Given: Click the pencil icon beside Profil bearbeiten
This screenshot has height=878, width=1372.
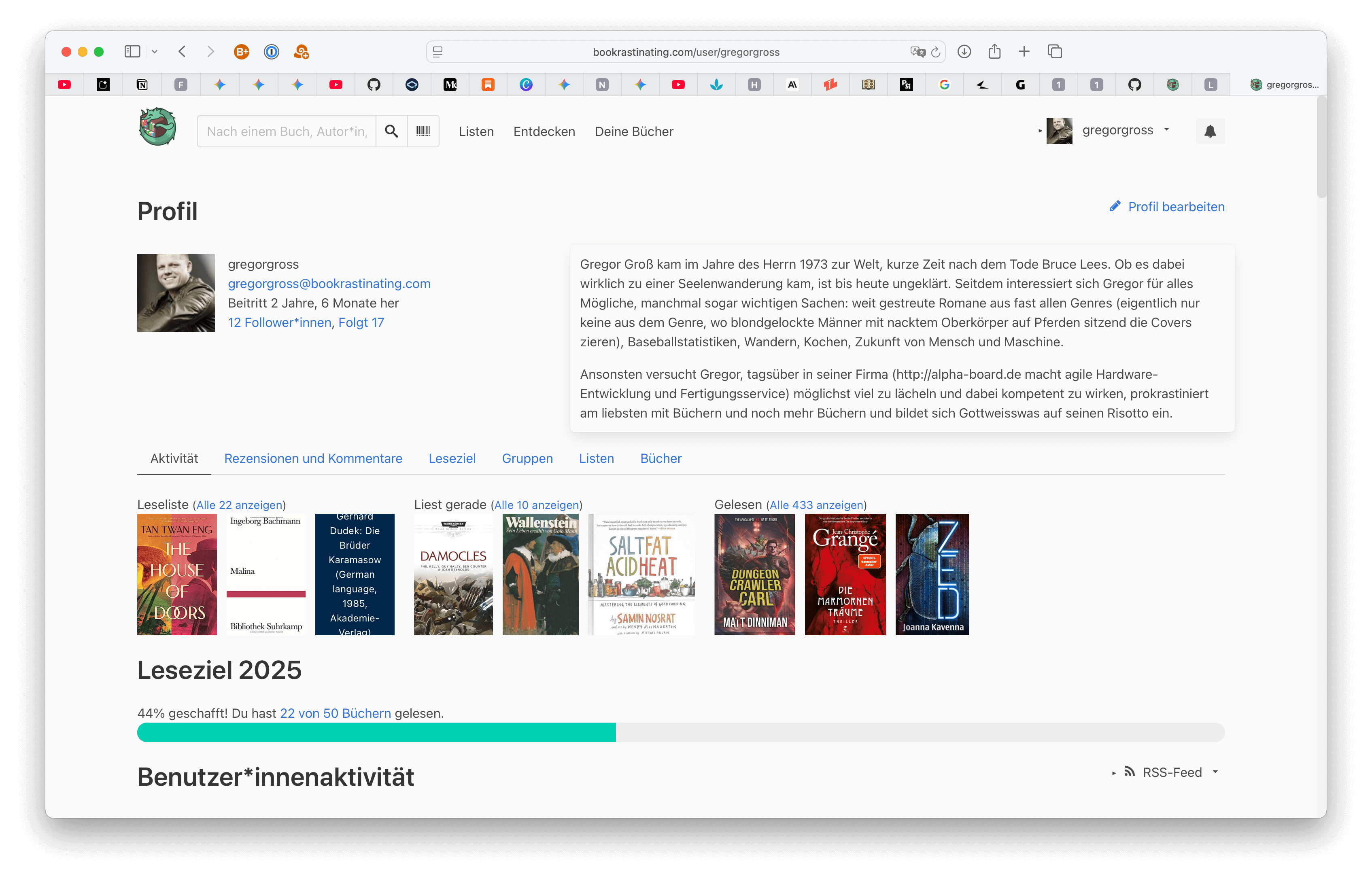Looking at the screenshot, I should pos(1115,206).
